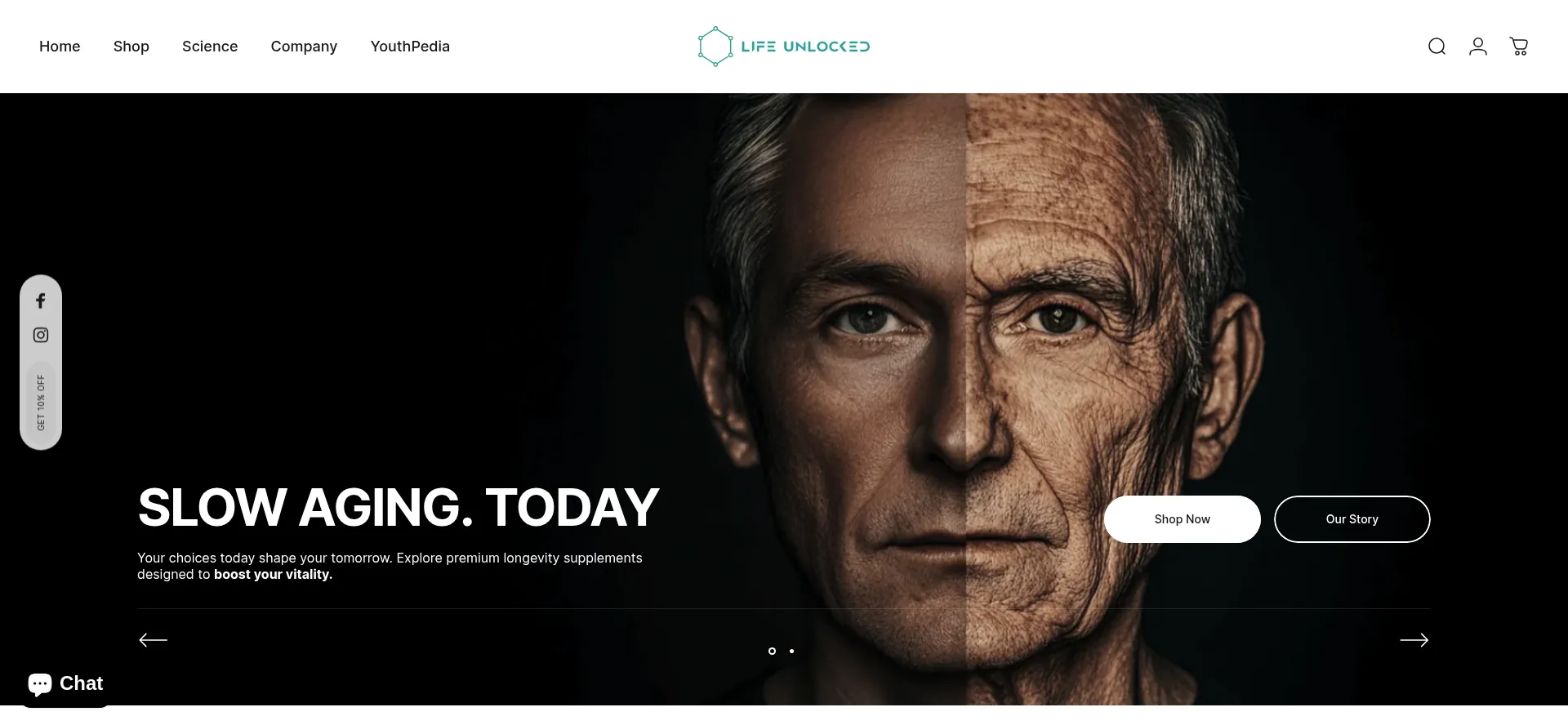The height and width of the screenshot is (725, 1568).
Task: Open the Instagram icon in sidebar
Action: tap(41, 335)
